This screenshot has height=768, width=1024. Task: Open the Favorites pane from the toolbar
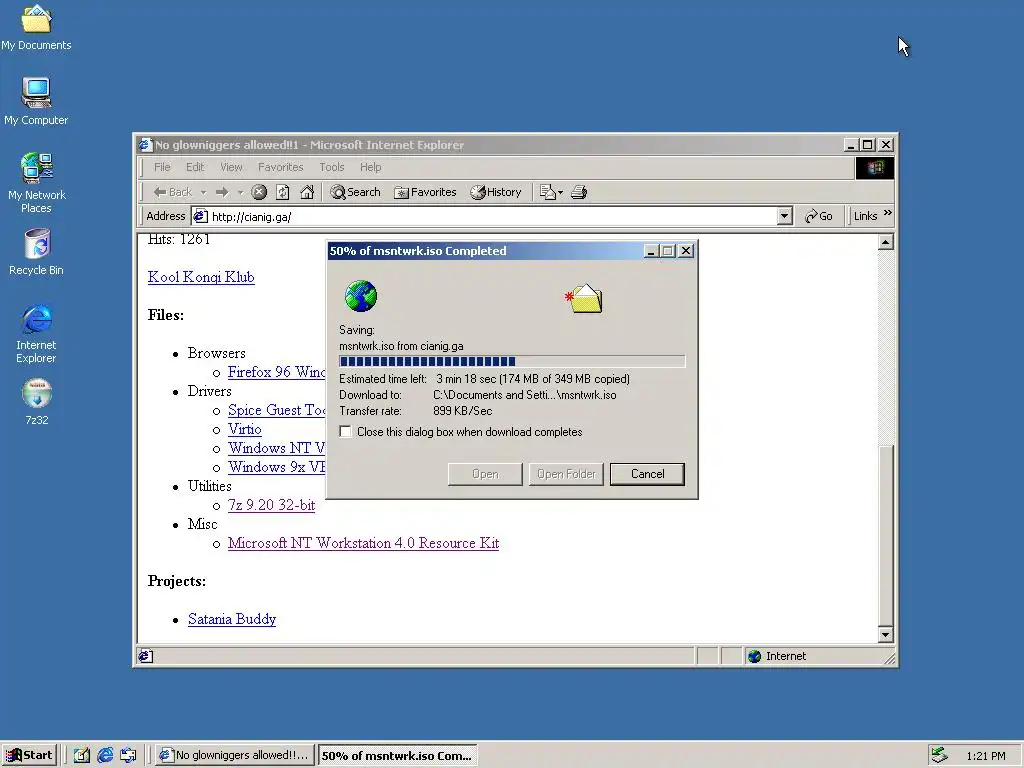425,192
